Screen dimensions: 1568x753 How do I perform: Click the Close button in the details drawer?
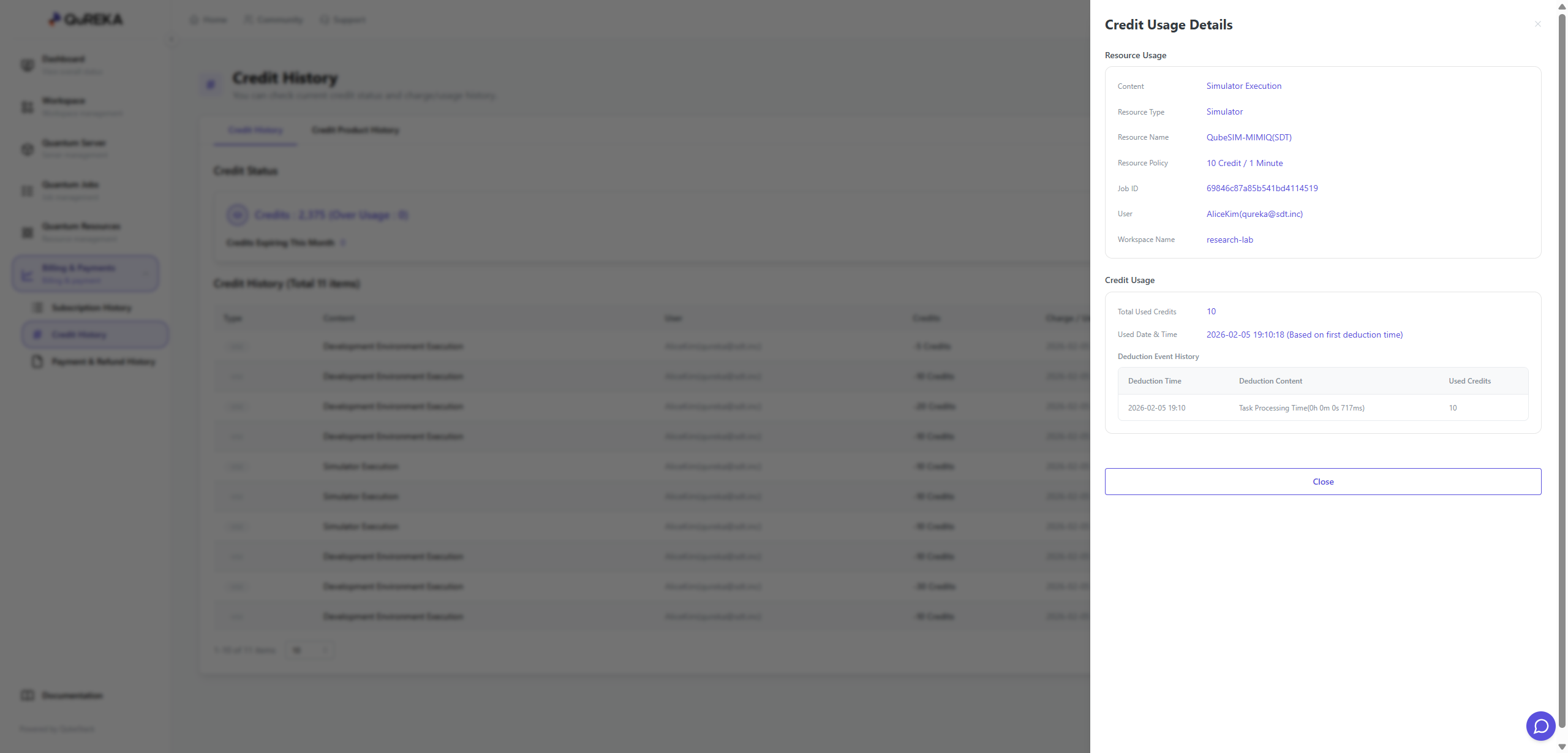tap(1322, 482)
